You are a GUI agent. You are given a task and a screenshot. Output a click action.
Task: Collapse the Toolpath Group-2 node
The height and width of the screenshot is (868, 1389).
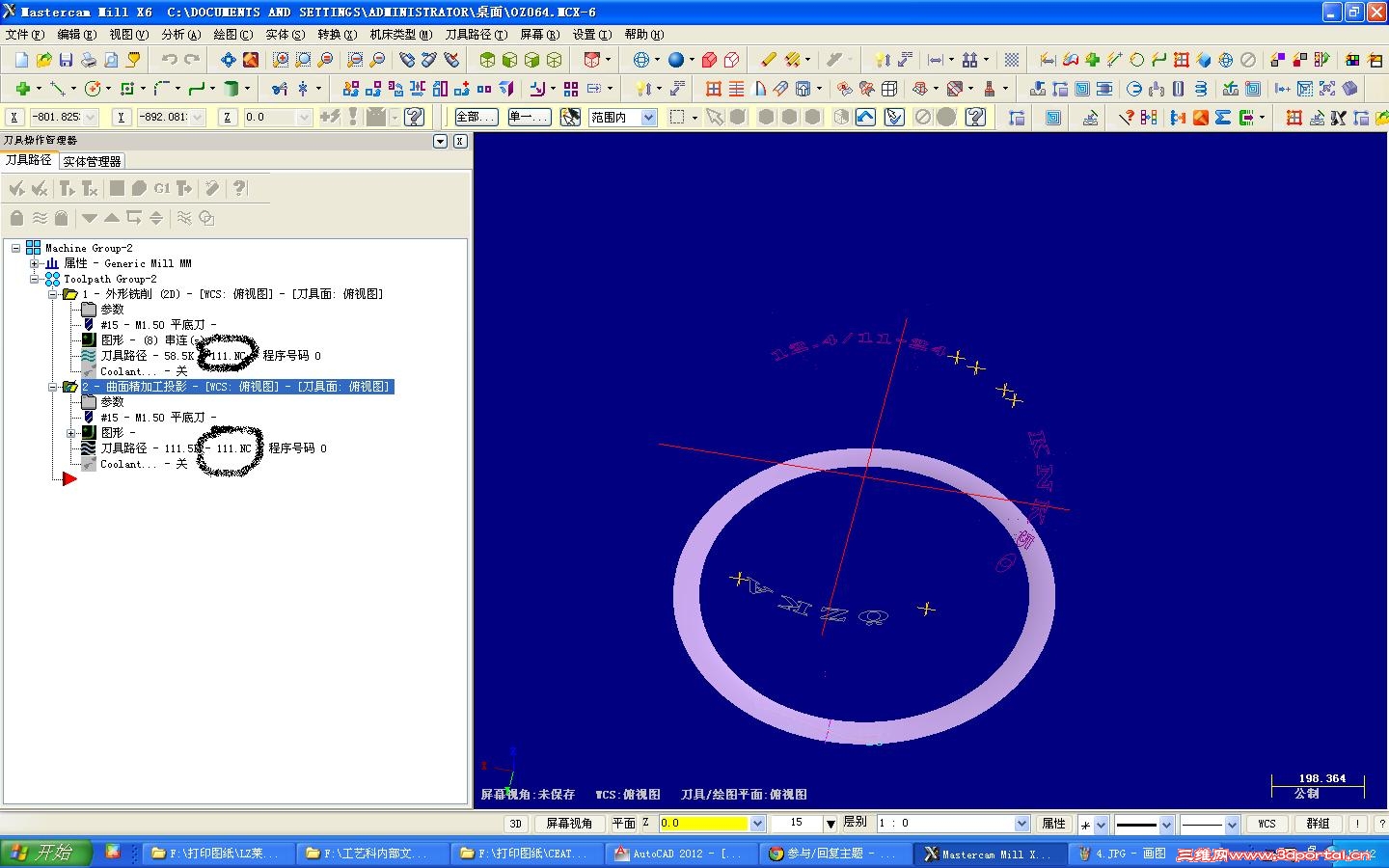coord(34,279)
